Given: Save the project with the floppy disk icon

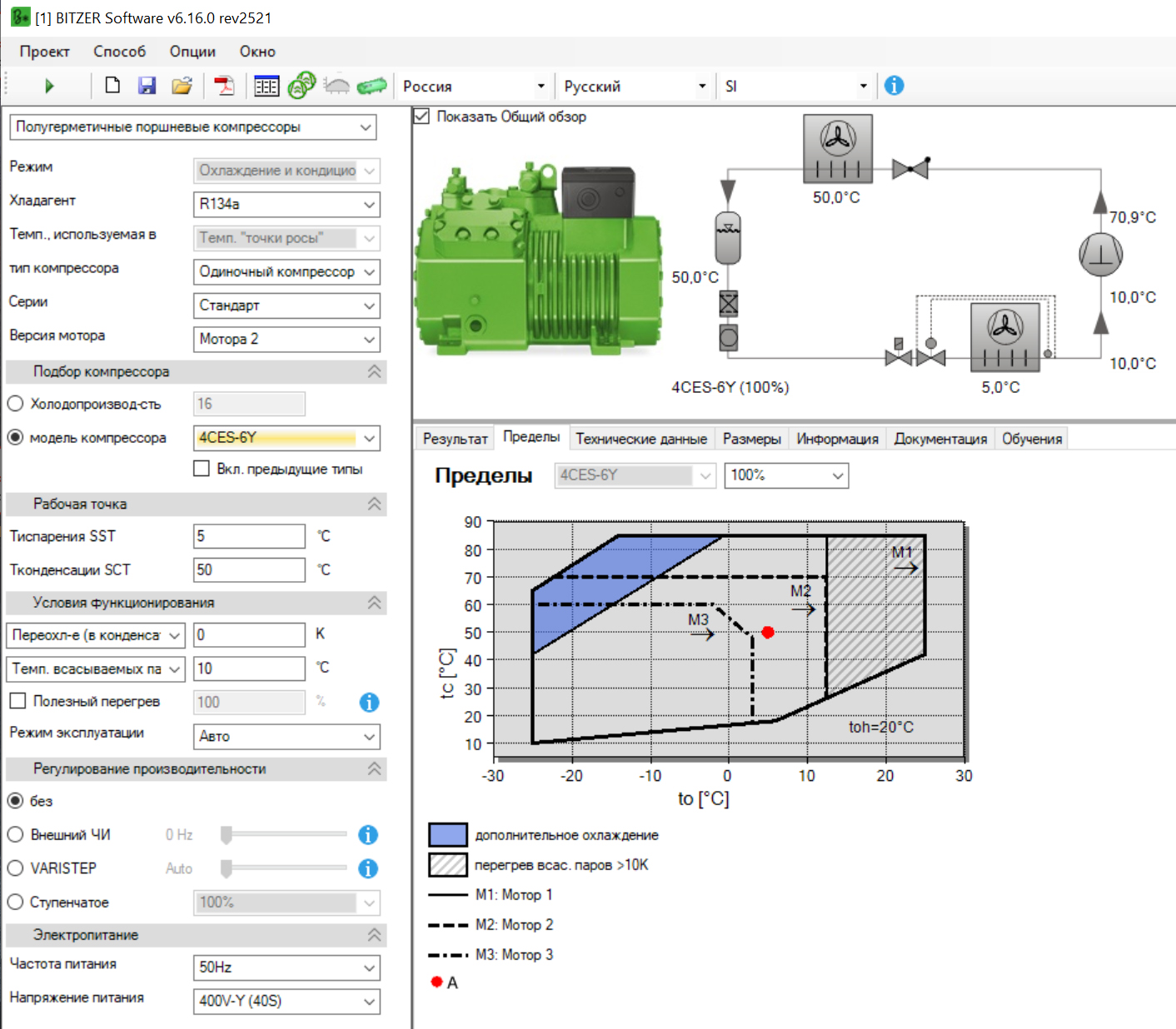Looking at the screenshot, I should (147, 85).
